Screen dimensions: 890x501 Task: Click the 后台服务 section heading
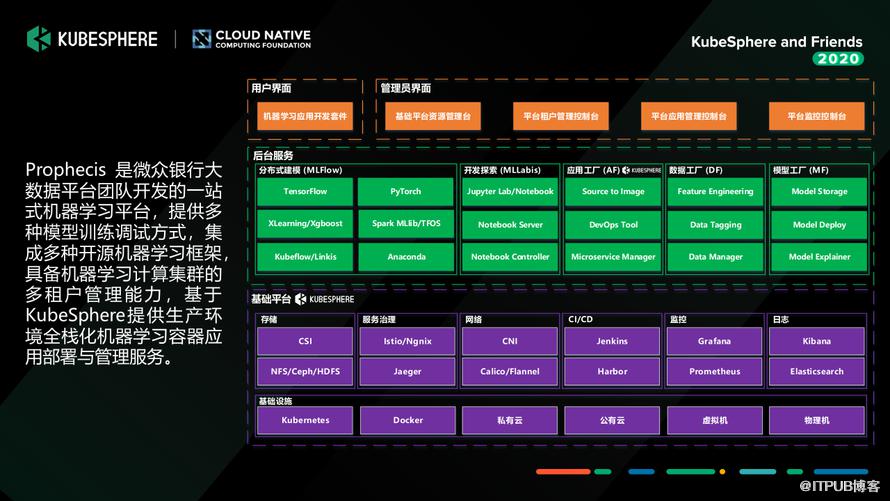pyautogui.click(x=273, y=155)
